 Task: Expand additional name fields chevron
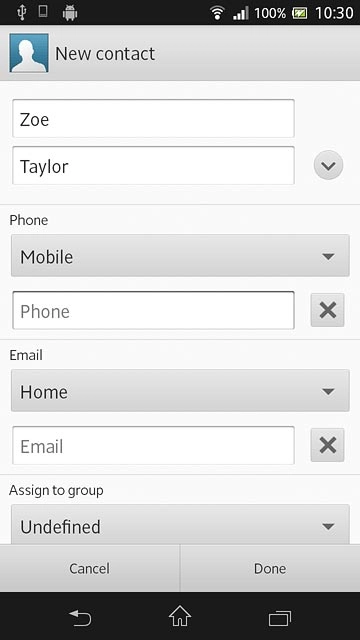coord(328,165)
